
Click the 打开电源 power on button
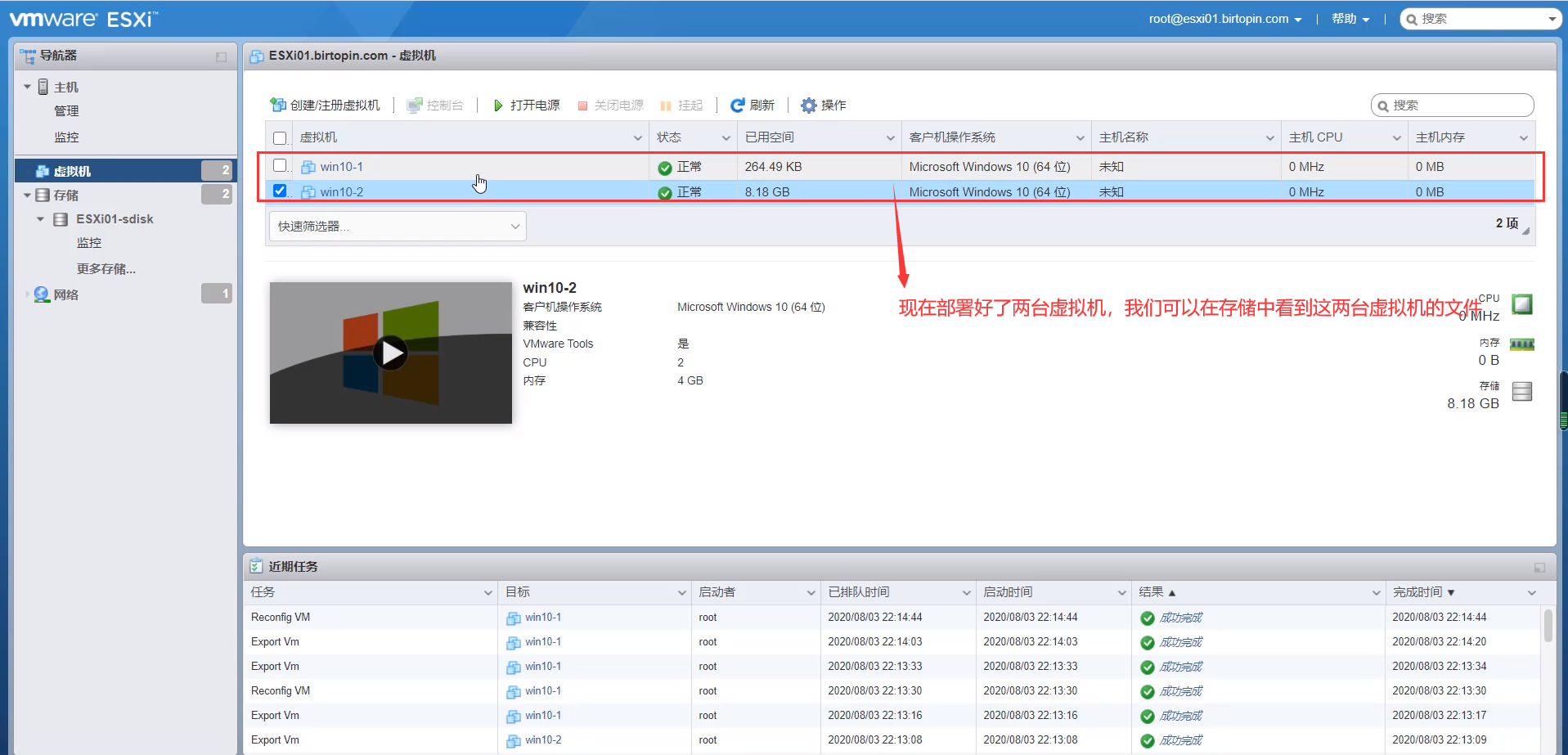coord(527,106)
